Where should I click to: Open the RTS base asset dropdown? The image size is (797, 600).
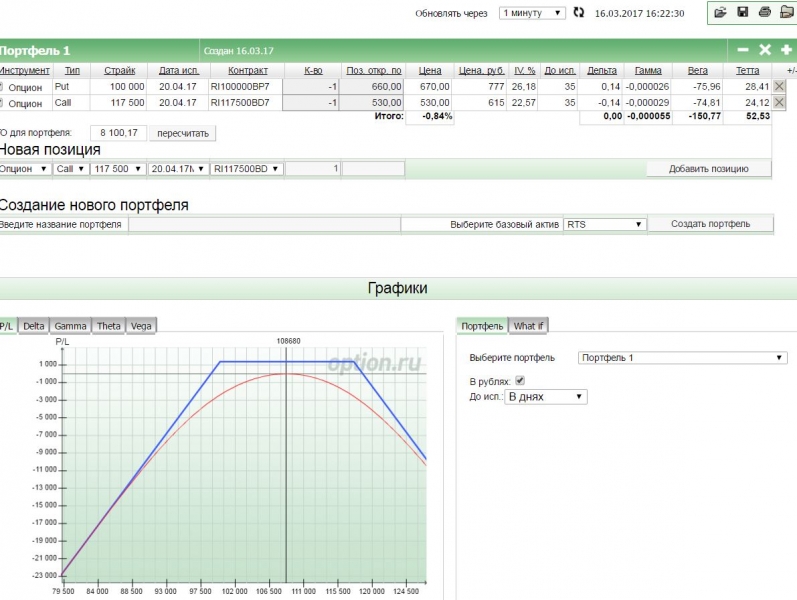point(604,224)
